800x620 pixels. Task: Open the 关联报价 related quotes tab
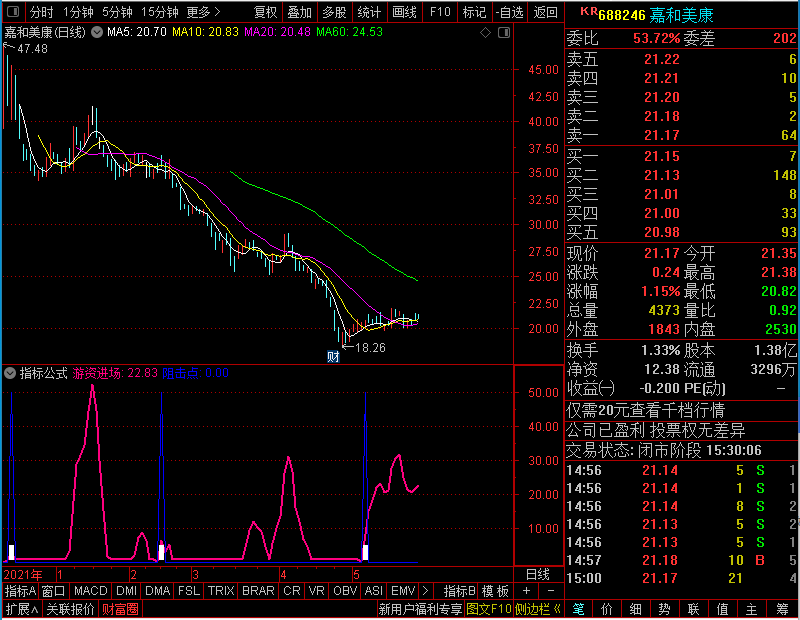pyautogui.click(x=70, y=609)
